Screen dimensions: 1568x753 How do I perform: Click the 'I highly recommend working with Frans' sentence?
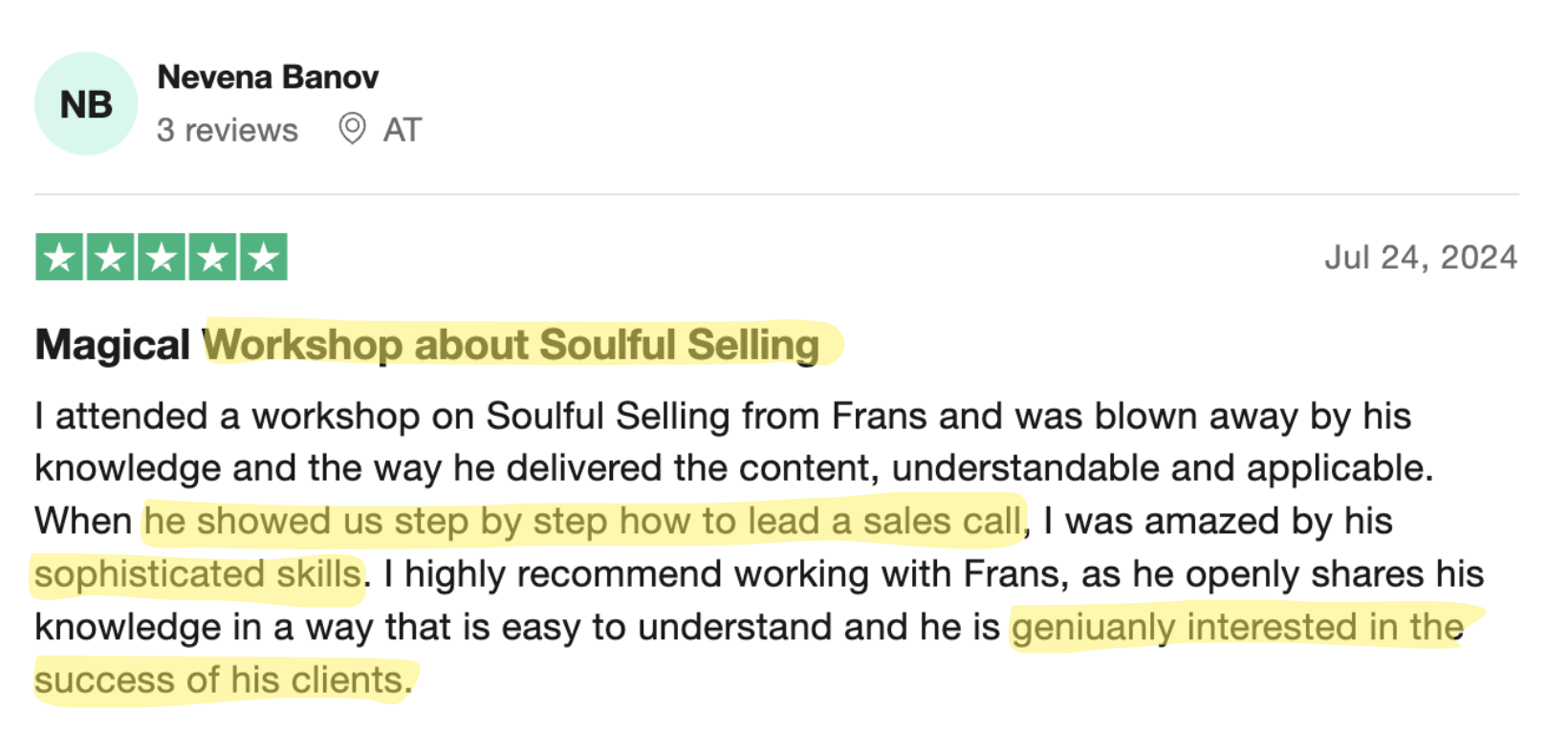(722, 574)
